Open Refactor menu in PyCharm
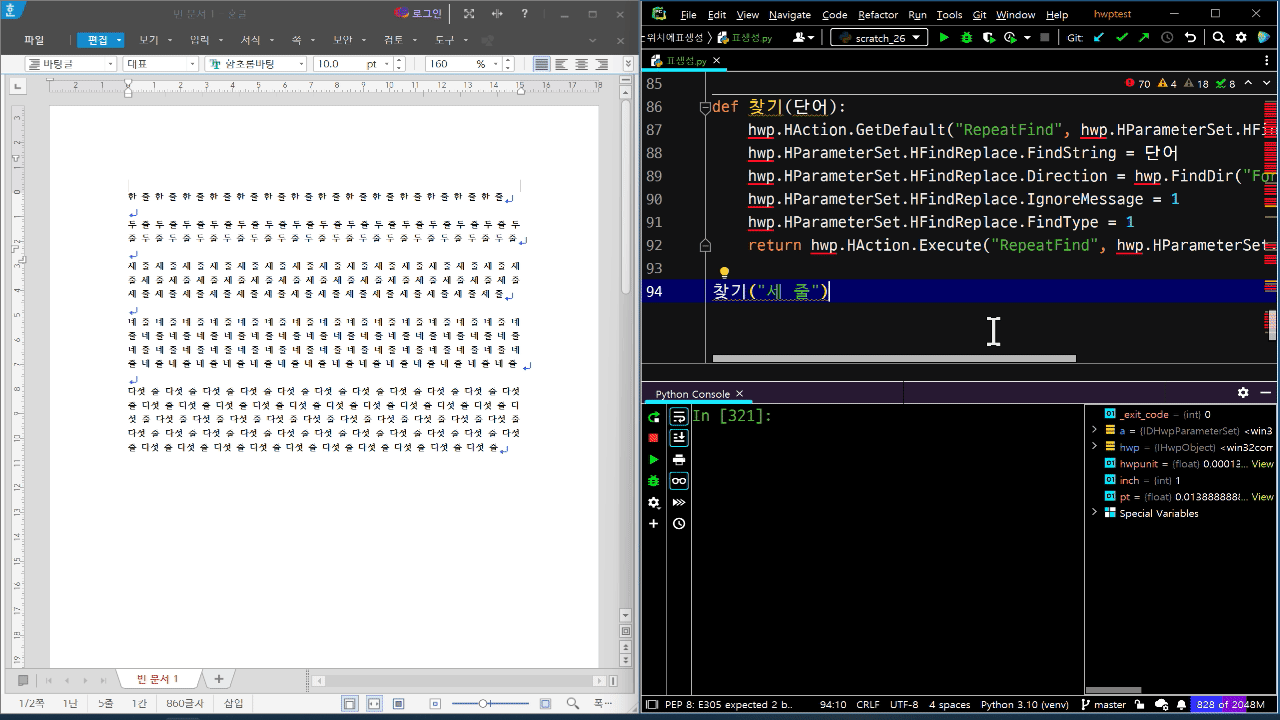The image size is (1280, 720). [x=878, y=15]
